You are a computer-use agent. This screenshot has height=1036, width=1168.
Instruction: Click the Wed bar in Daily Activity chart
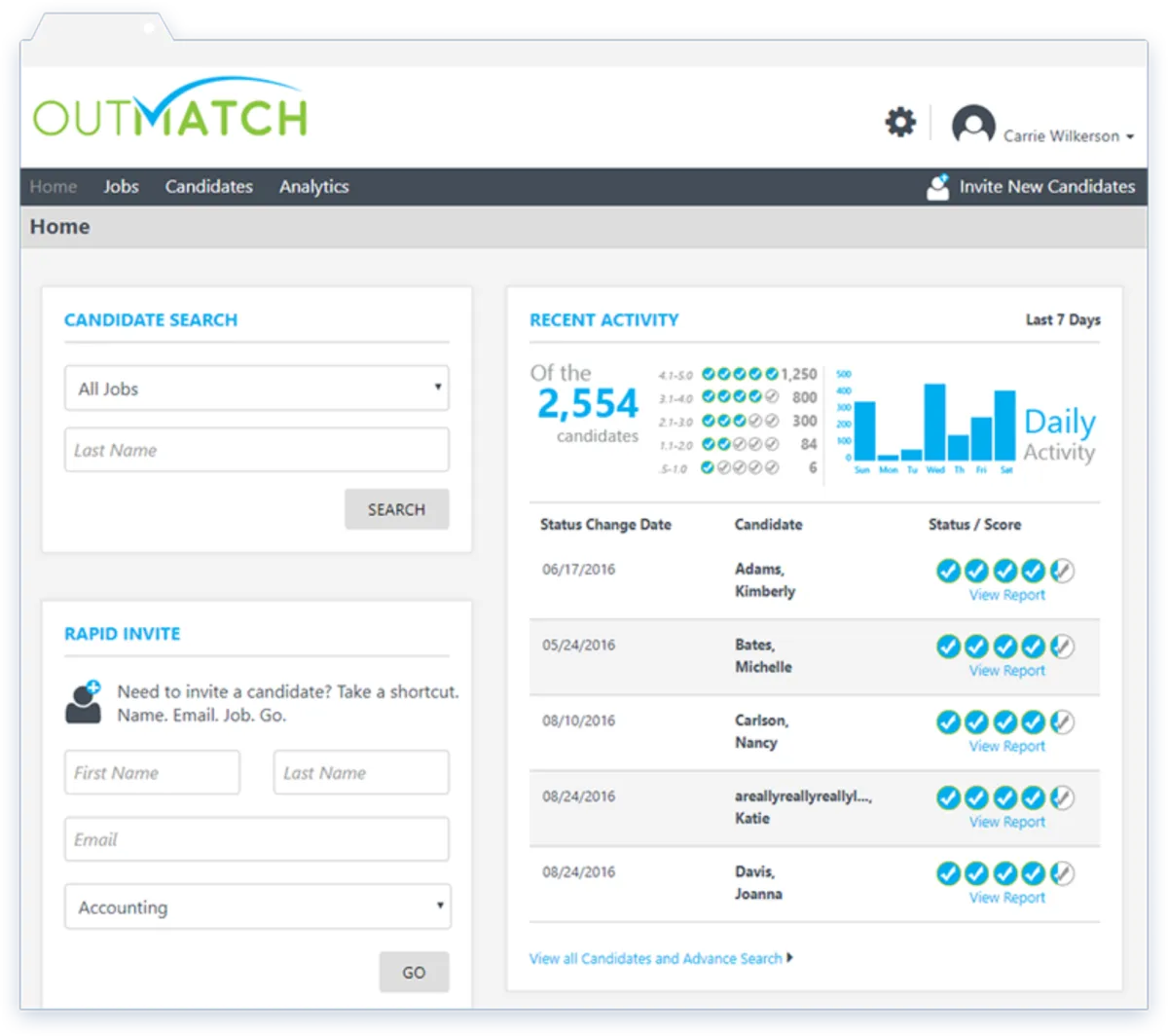[934, 422]
